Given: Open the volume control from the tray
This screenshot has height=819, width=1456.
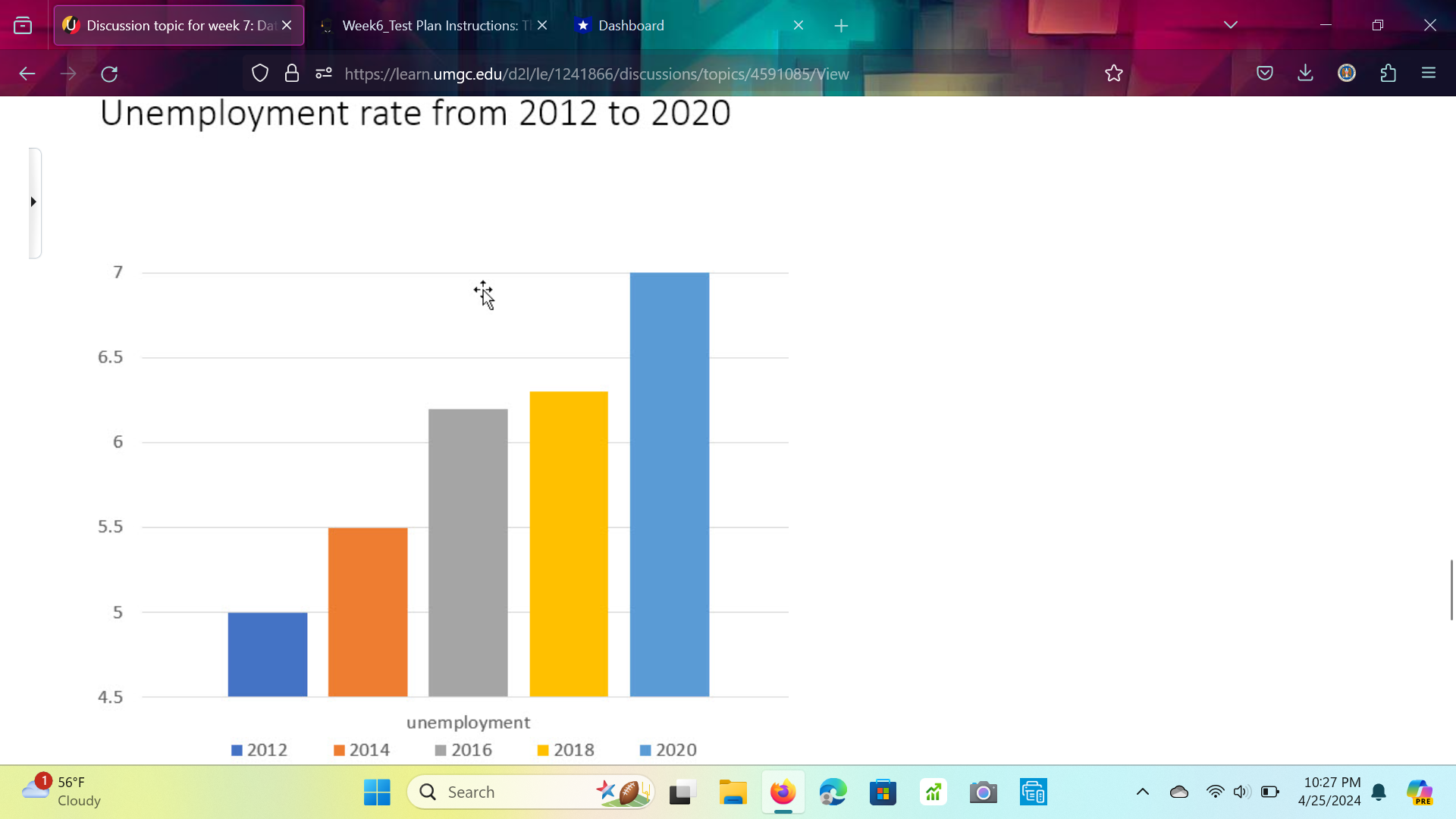Looking at the screenshot, I should [x=1241, y=791].
